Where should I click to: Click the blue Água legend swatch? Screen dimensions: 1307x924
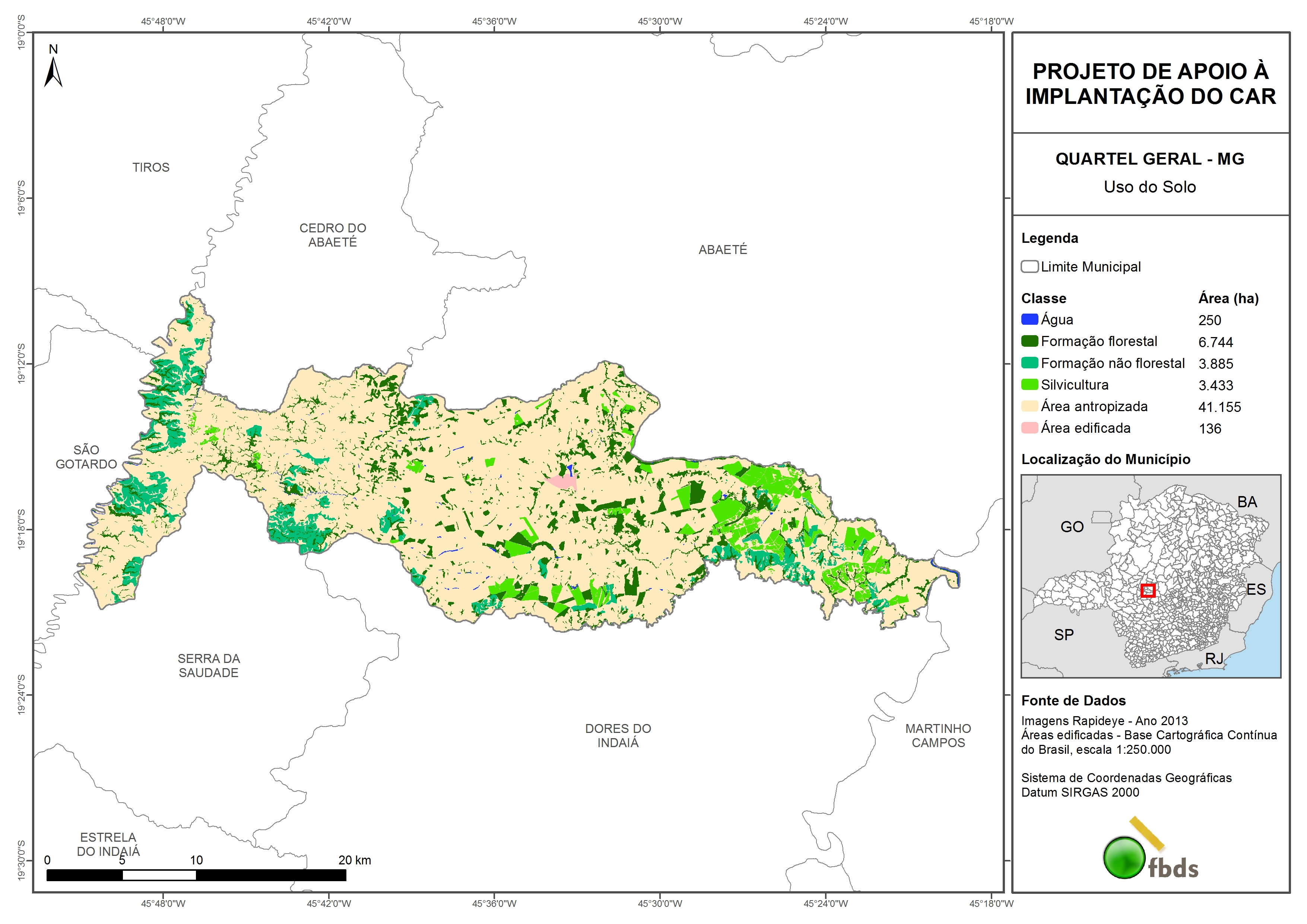click(x=1029, y=320)
